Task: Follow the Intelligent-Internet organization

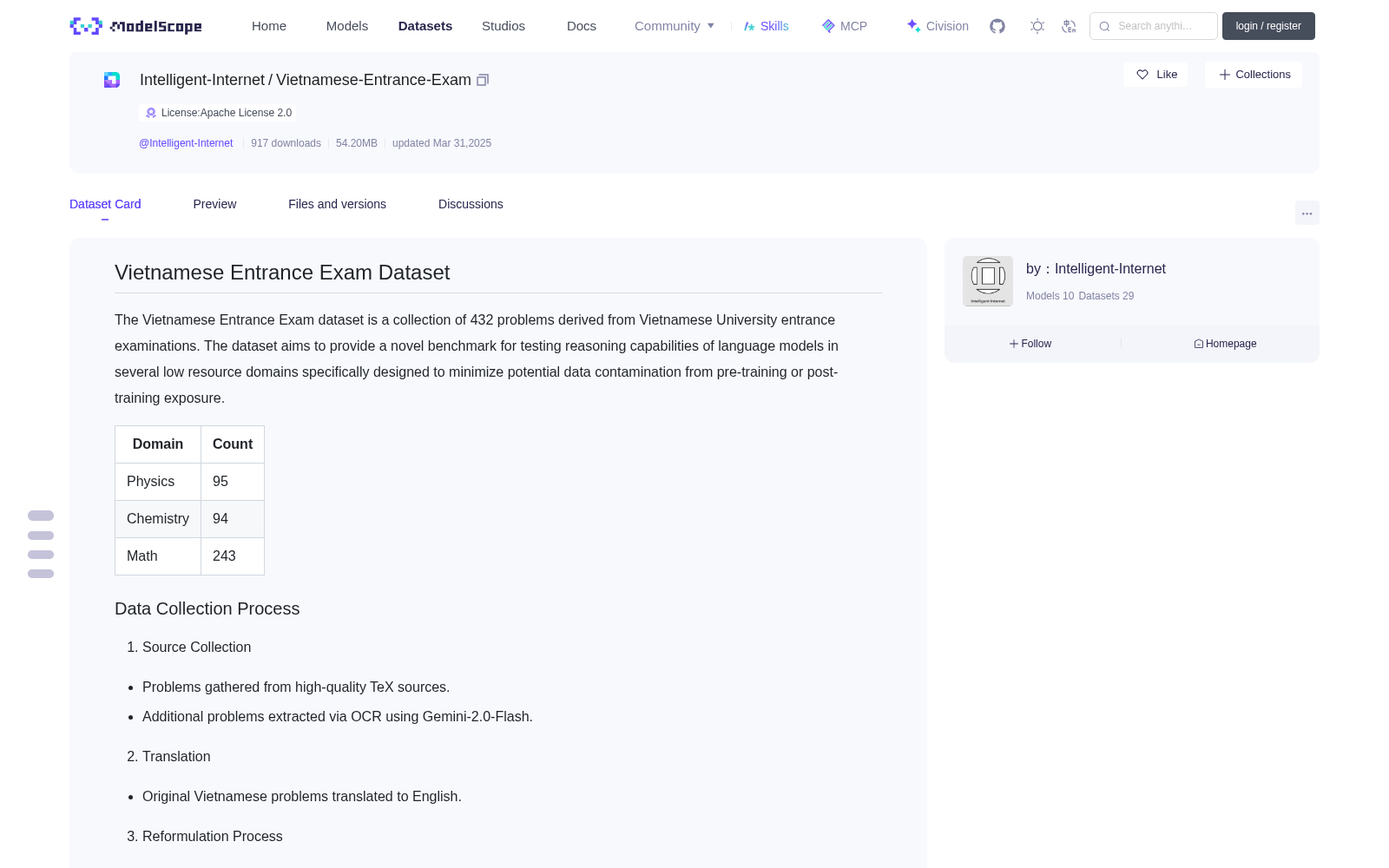Action: coord(1030,344)
